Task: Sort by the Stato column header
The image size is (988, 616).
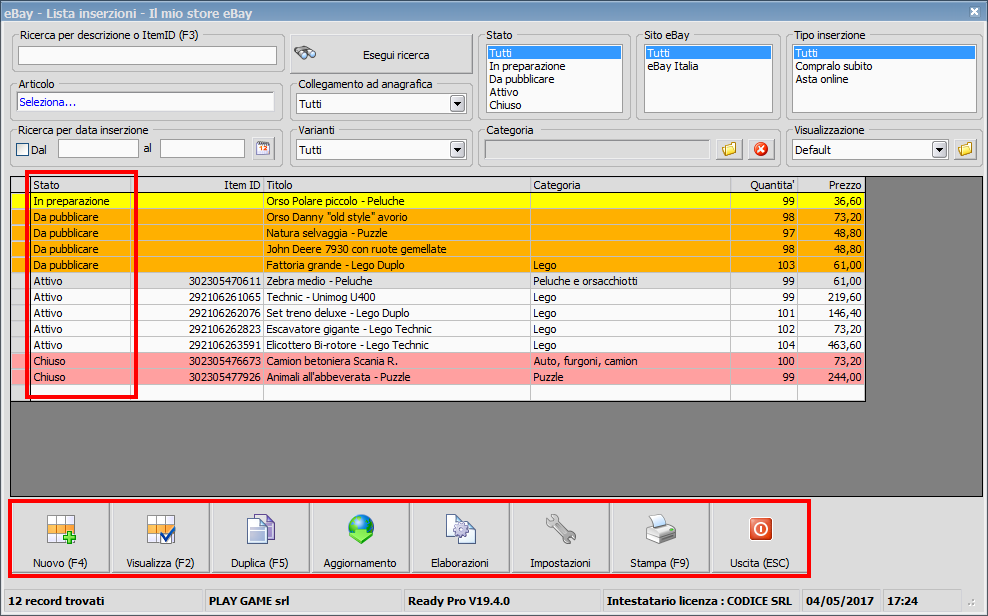Action: pyautogui.click(x=81, y=185)
